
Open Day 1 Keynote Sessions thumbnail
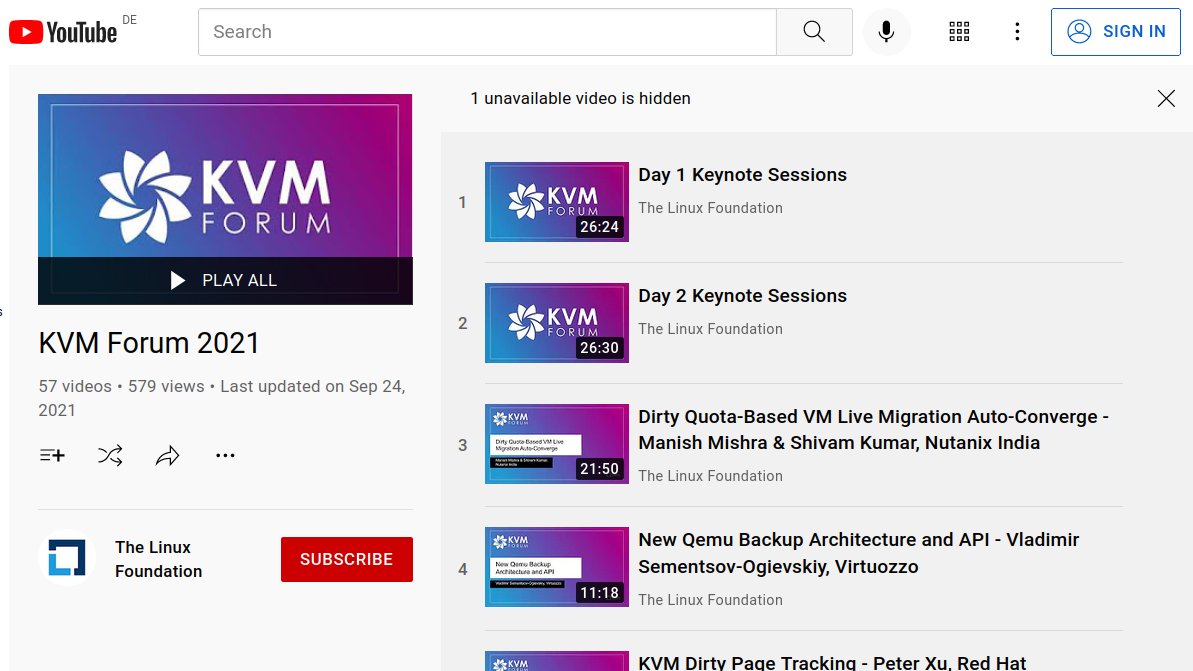[557, 202]
